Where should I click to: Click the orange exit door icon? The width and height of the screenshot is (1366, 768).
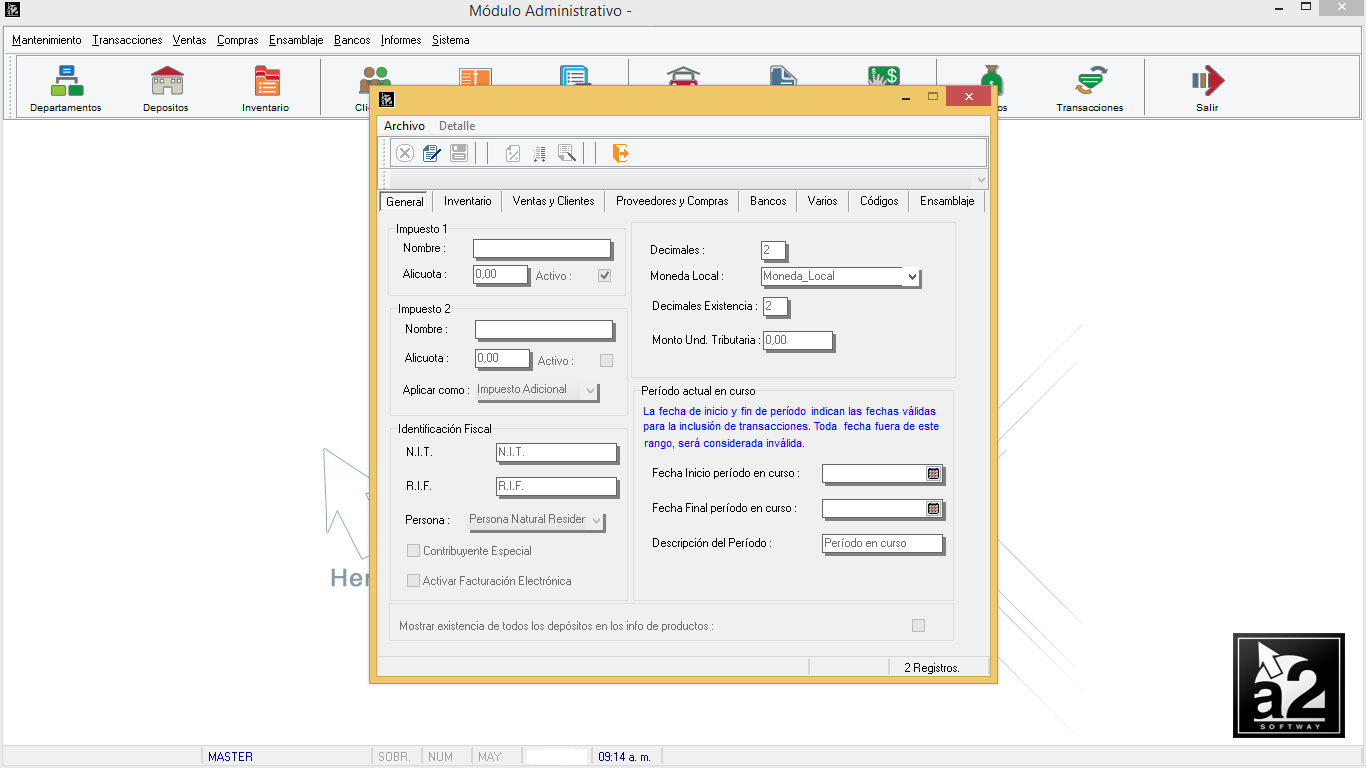(x=620, y=153)
